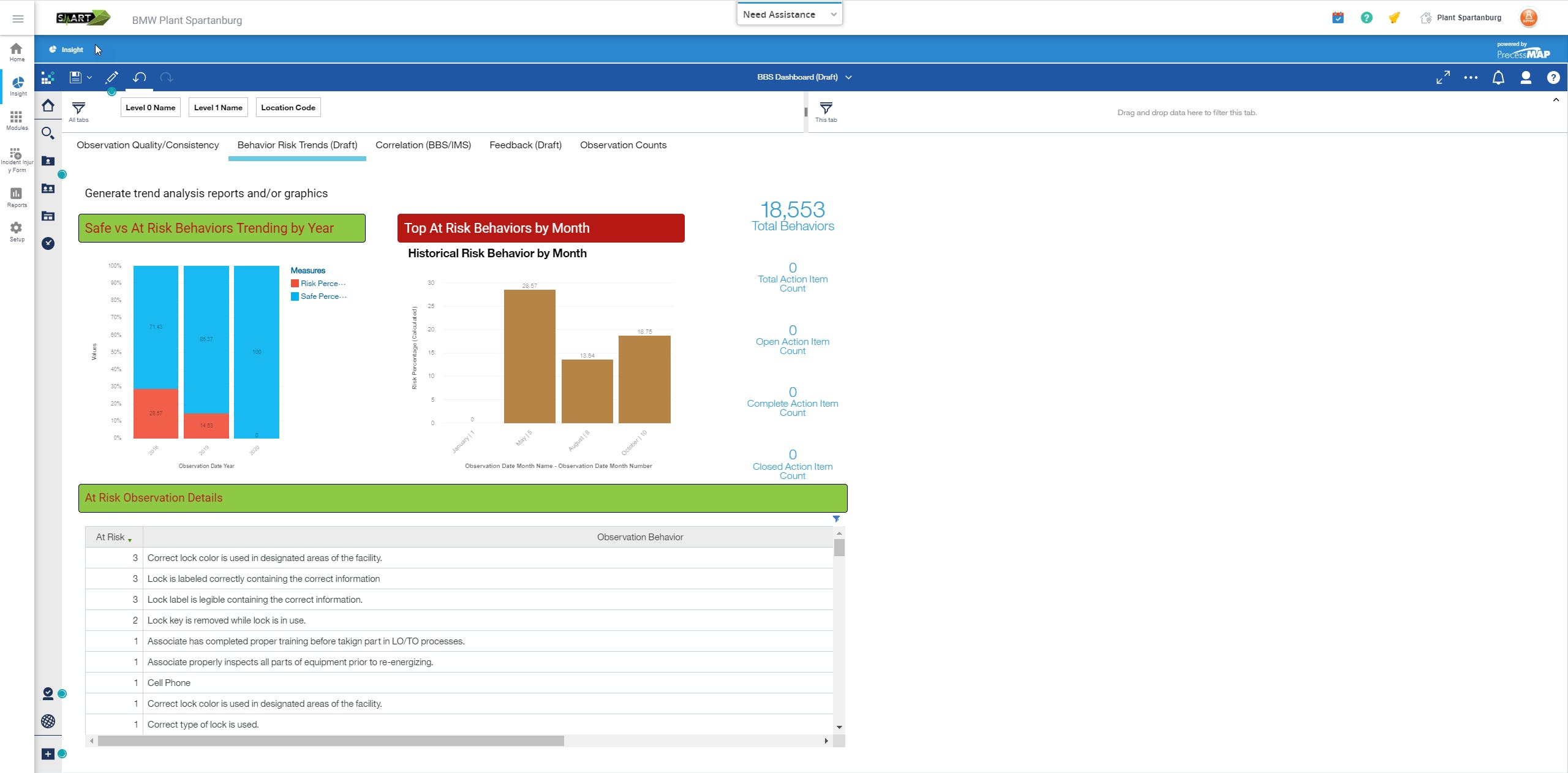Click the Location Code filter button
The image size is (1568, 773).
(288, 108)
